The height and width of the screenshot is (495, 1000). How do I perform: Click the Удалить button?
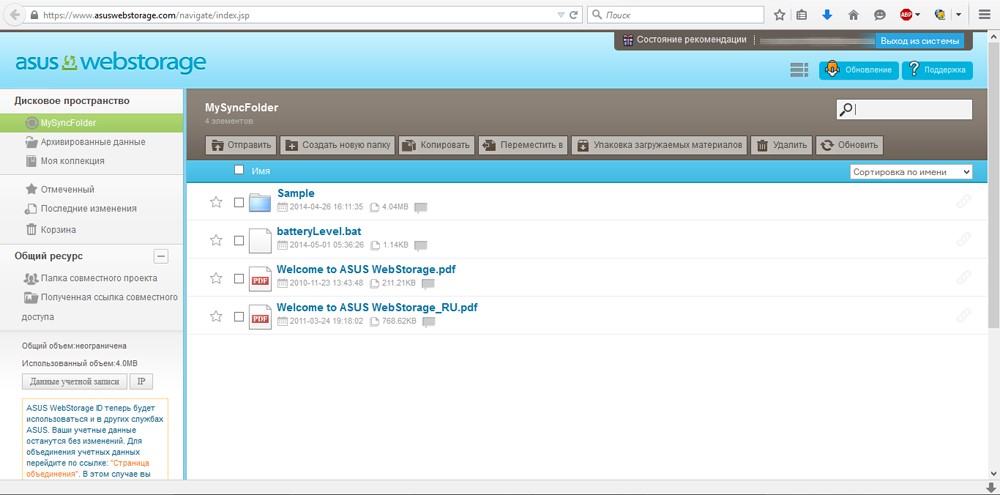click(x=782, y=145)
